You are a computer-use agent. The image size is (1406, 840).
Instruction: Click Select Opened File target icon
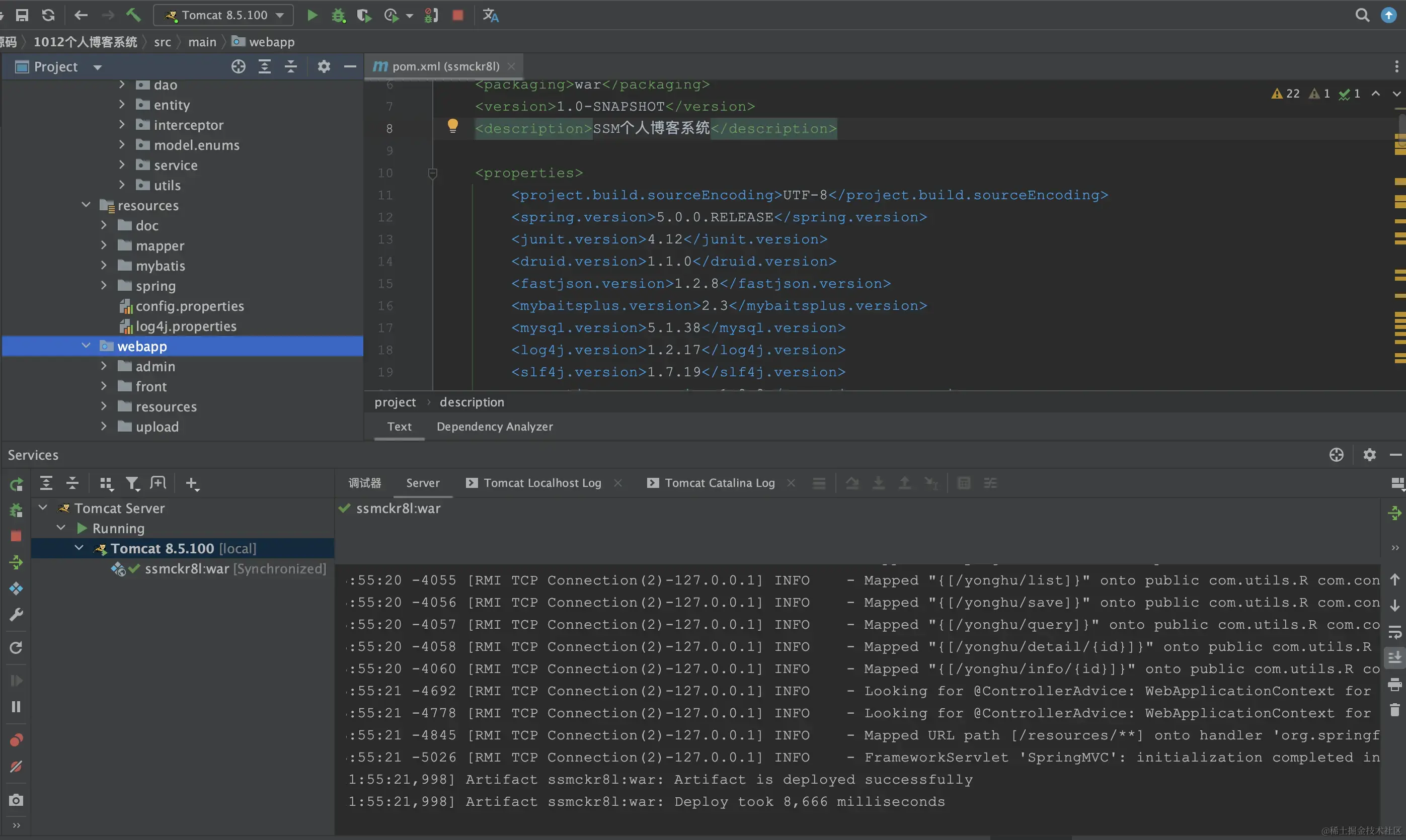(239, 67)
